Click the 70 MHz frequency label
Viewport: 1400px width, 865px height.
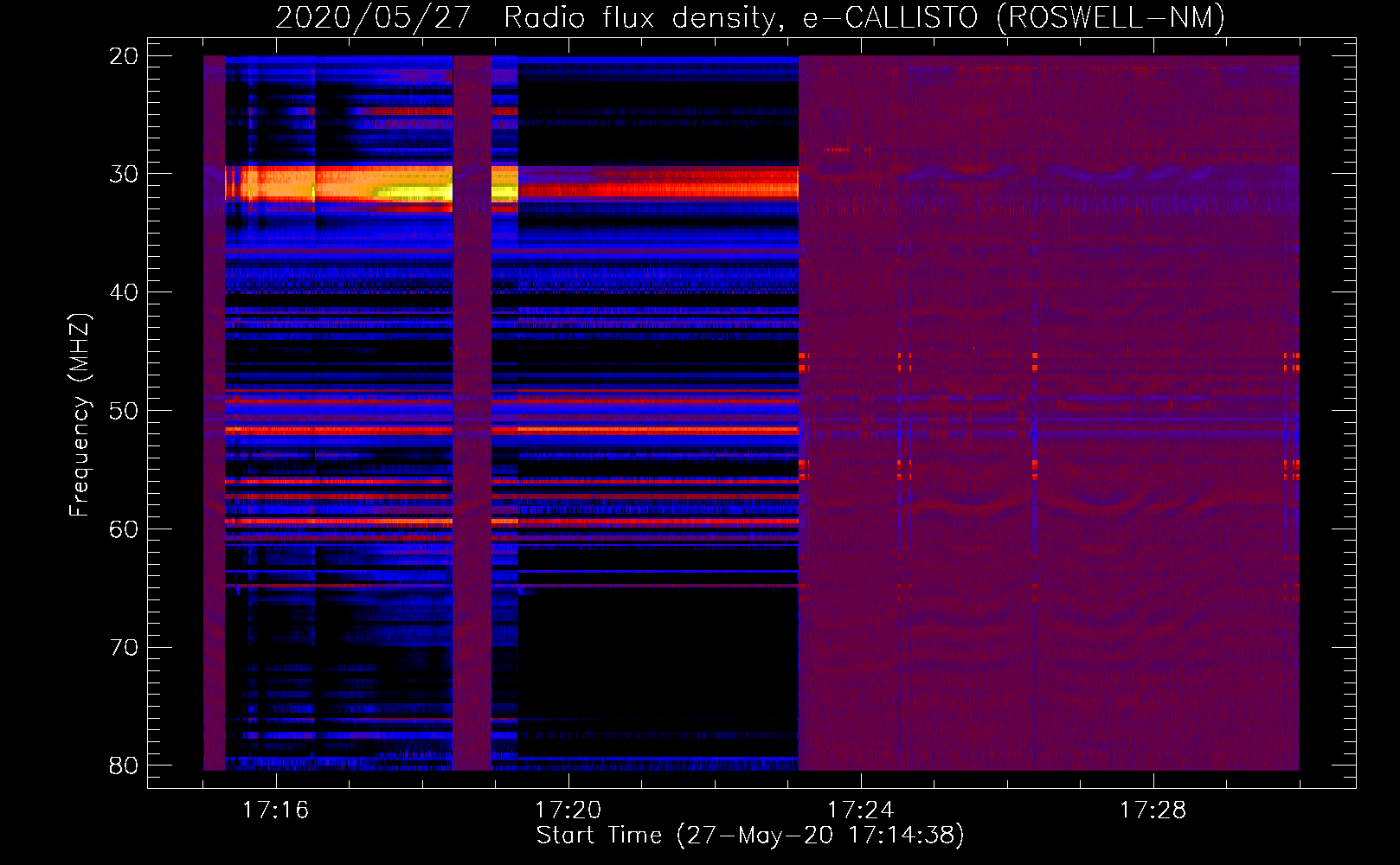point(124,648)
